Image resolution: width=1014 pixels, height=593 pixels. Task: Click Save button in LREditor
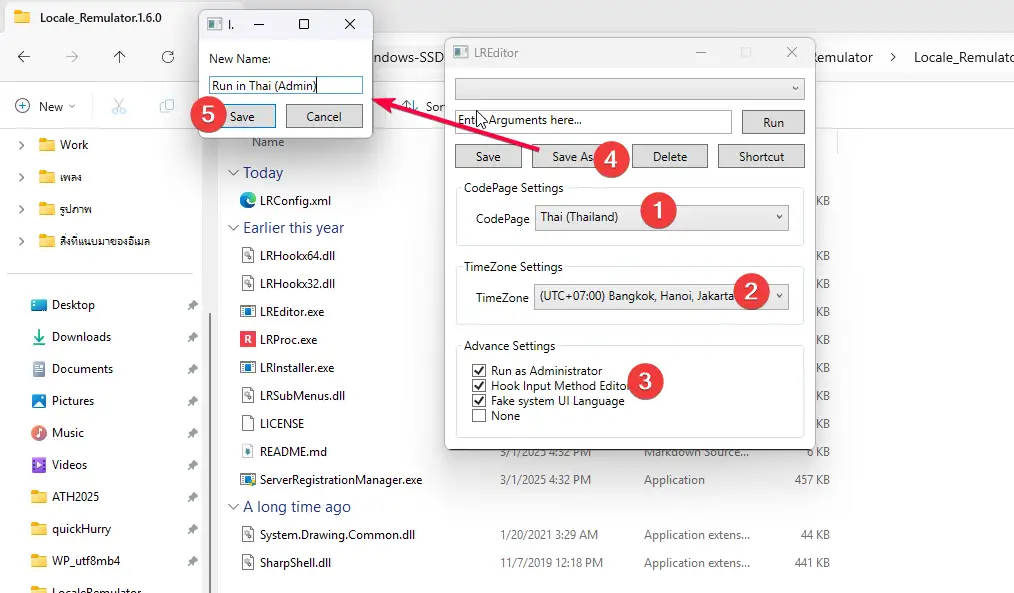488,156
